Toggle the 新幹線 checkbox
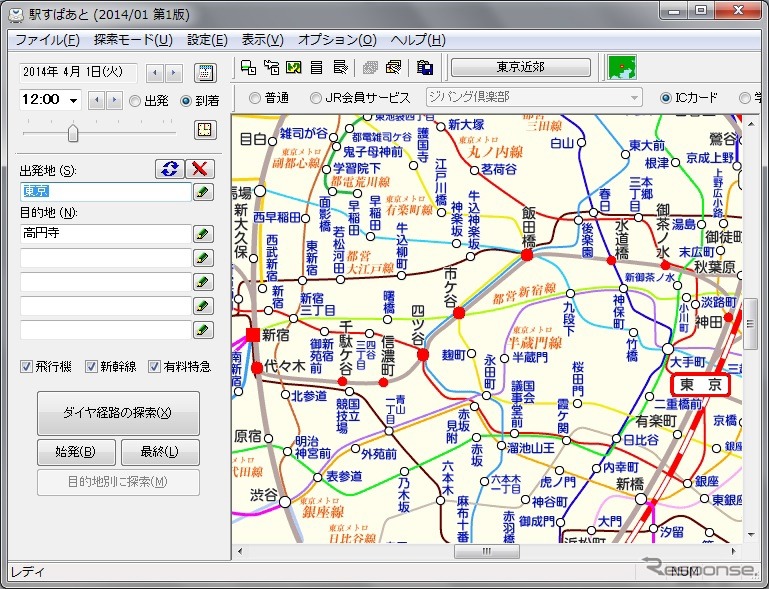769x589 pixels. (92, 367)
